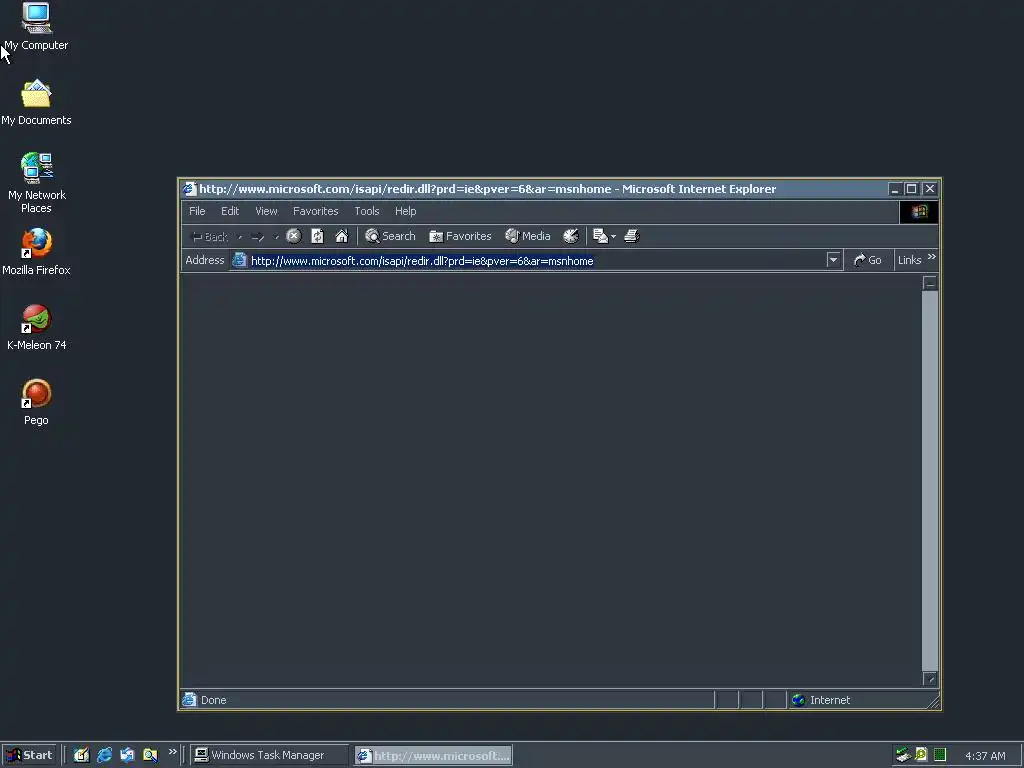Launch Internet Explorer from quick launch
1024x768 pixels.
(104, 755)
